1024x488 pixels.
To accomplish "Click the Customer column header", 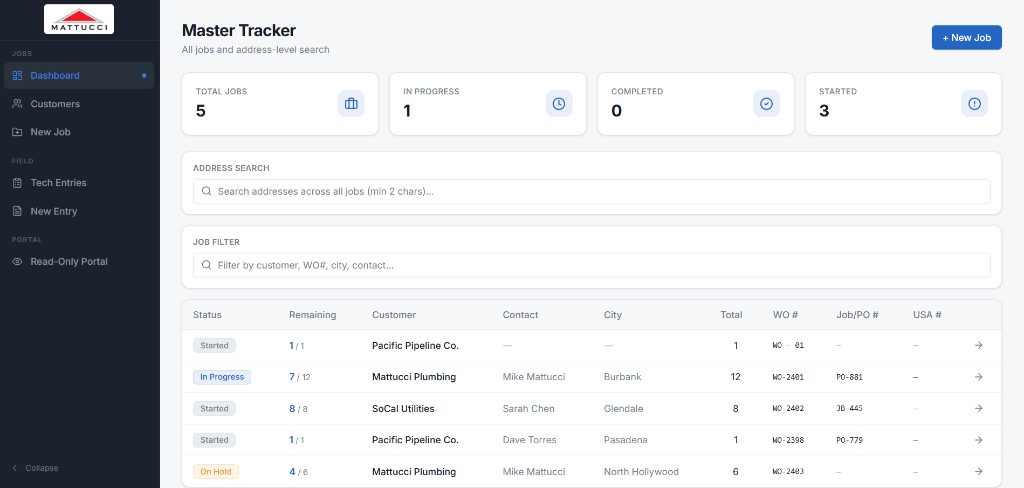I will pyautogui.click(x=394, y=315).
